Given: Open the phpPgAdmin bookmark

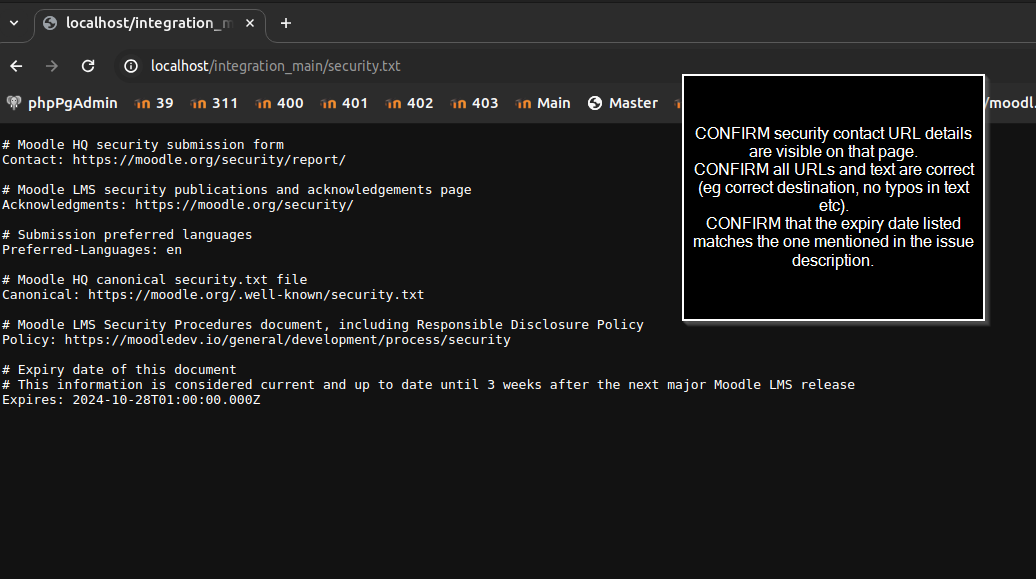Looking at the screenshot, I should (62, 103).
